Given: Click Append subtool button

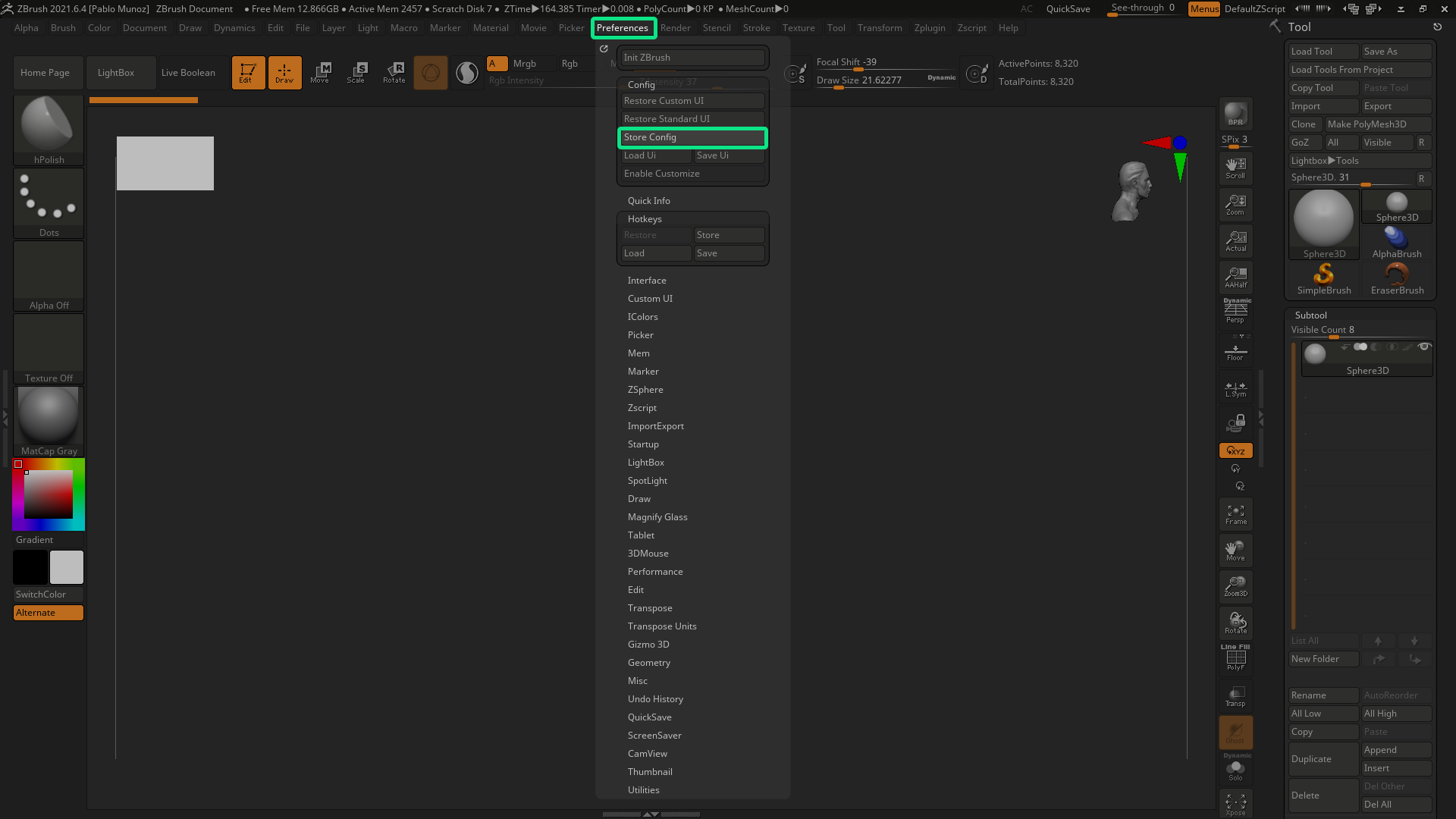Looking at the screenshot, I should 1397,750.
